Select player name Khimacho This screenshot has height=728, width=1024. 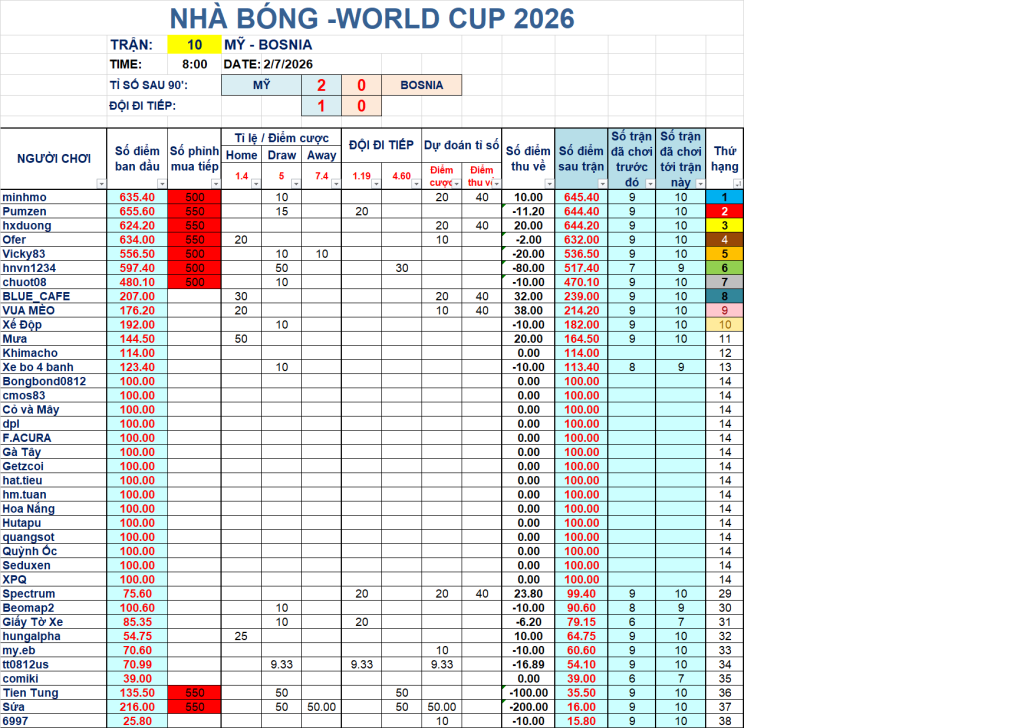coord(30,353)
